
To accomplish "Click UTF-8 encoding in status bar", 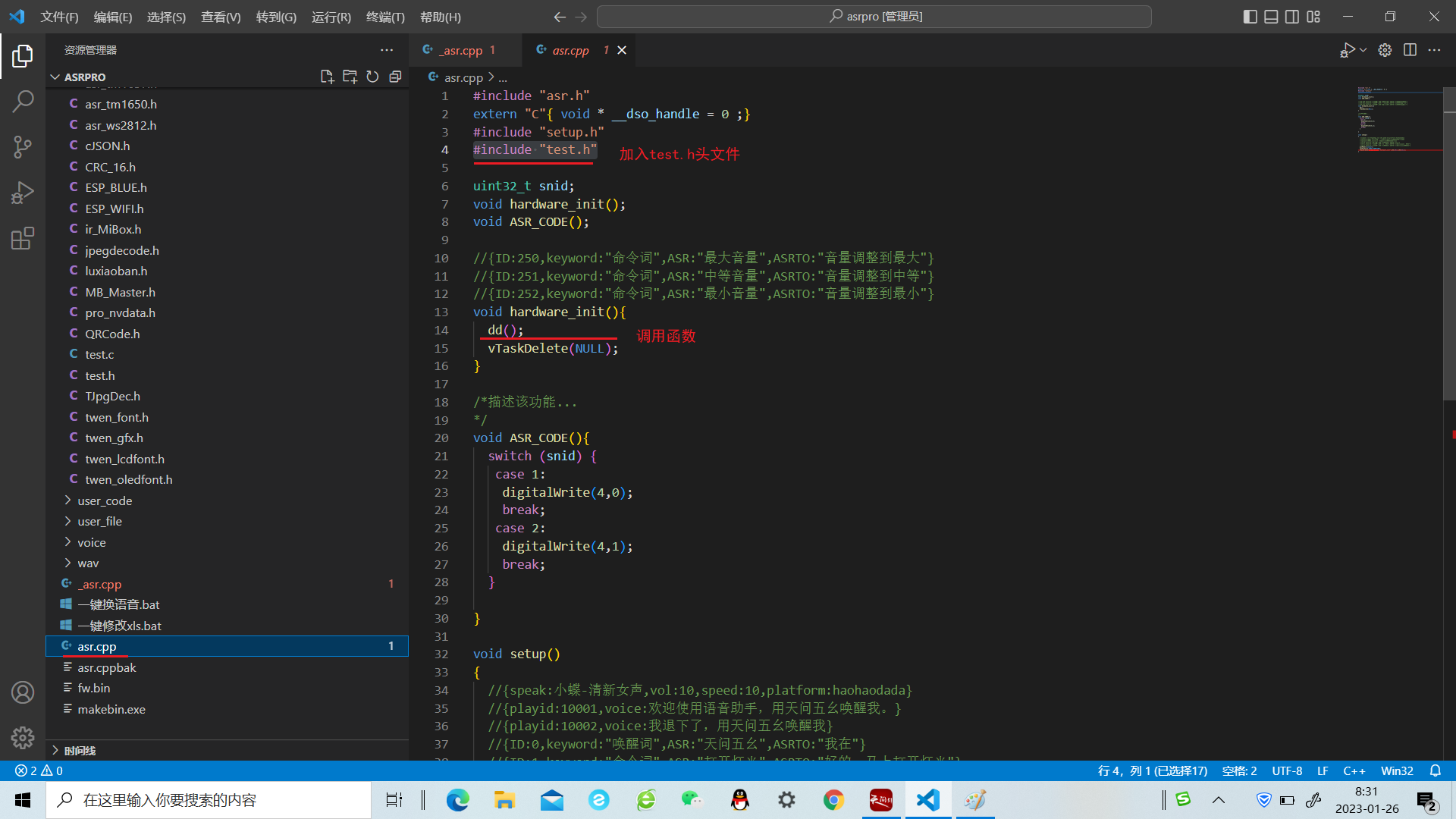I will [1286, 770].
